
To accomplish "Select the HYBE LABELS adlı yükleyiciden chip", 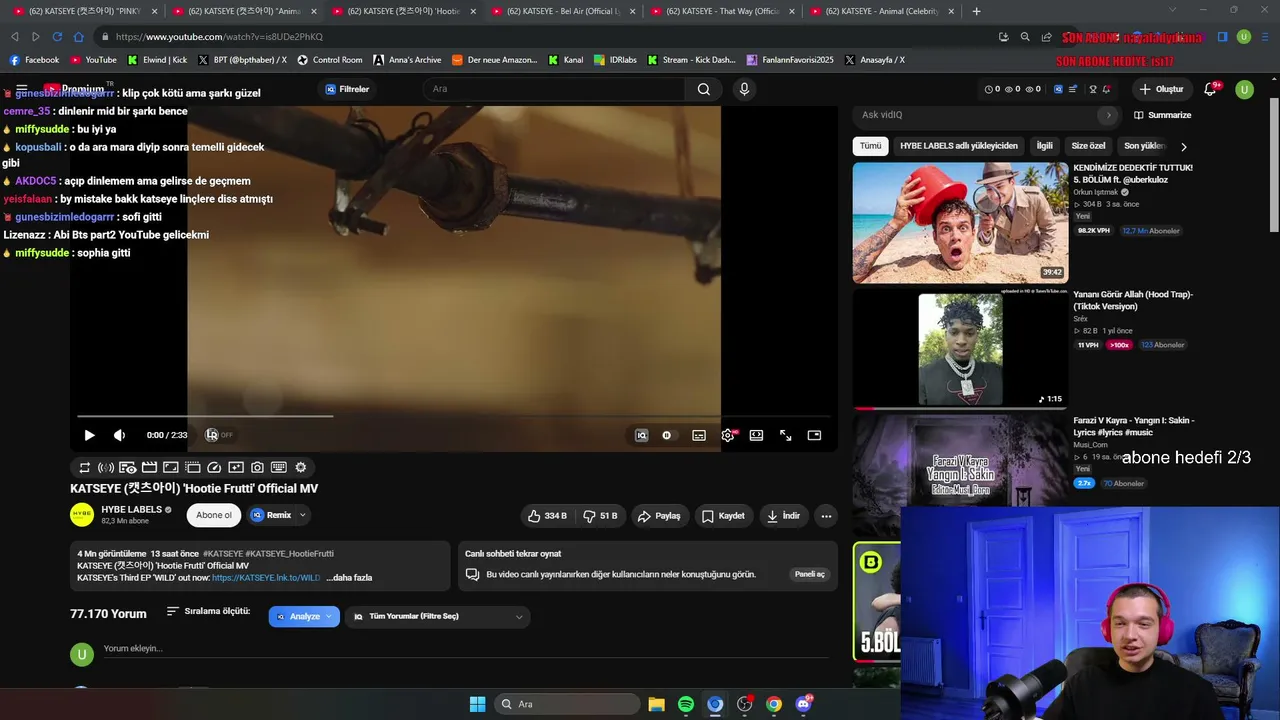I will coord(959,146).
